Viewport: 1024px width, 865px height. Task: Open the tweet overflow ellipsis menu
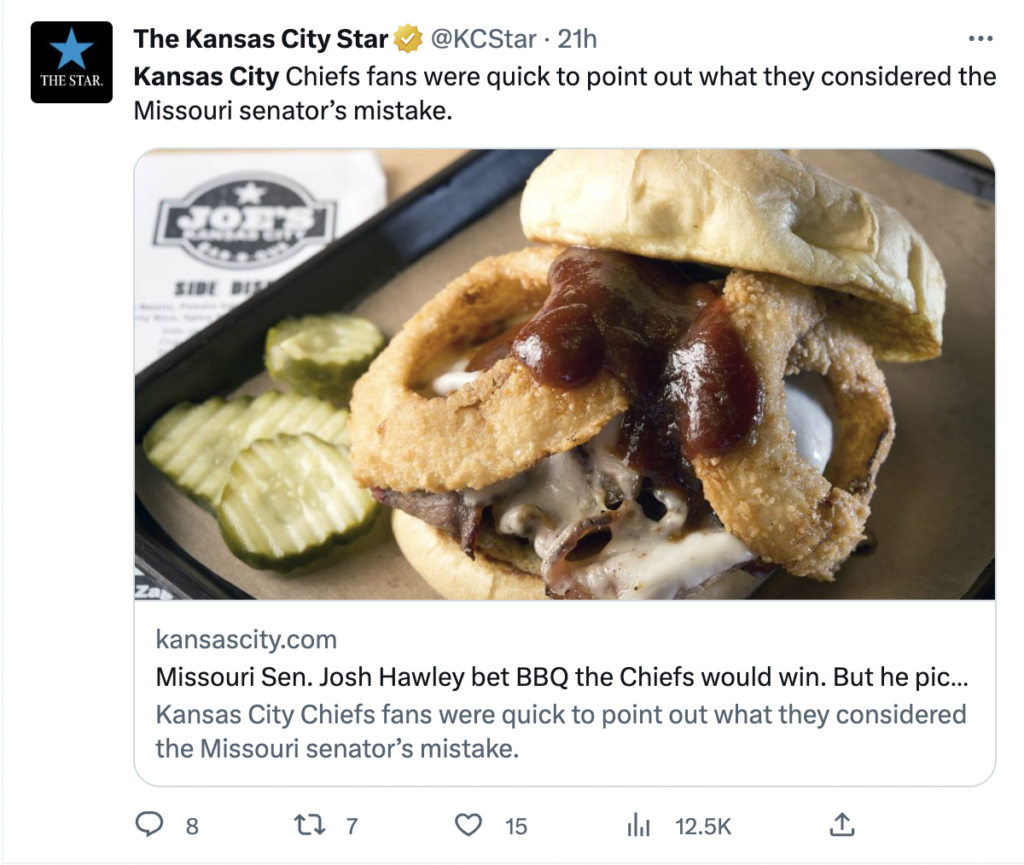click(x=981, y=37)
